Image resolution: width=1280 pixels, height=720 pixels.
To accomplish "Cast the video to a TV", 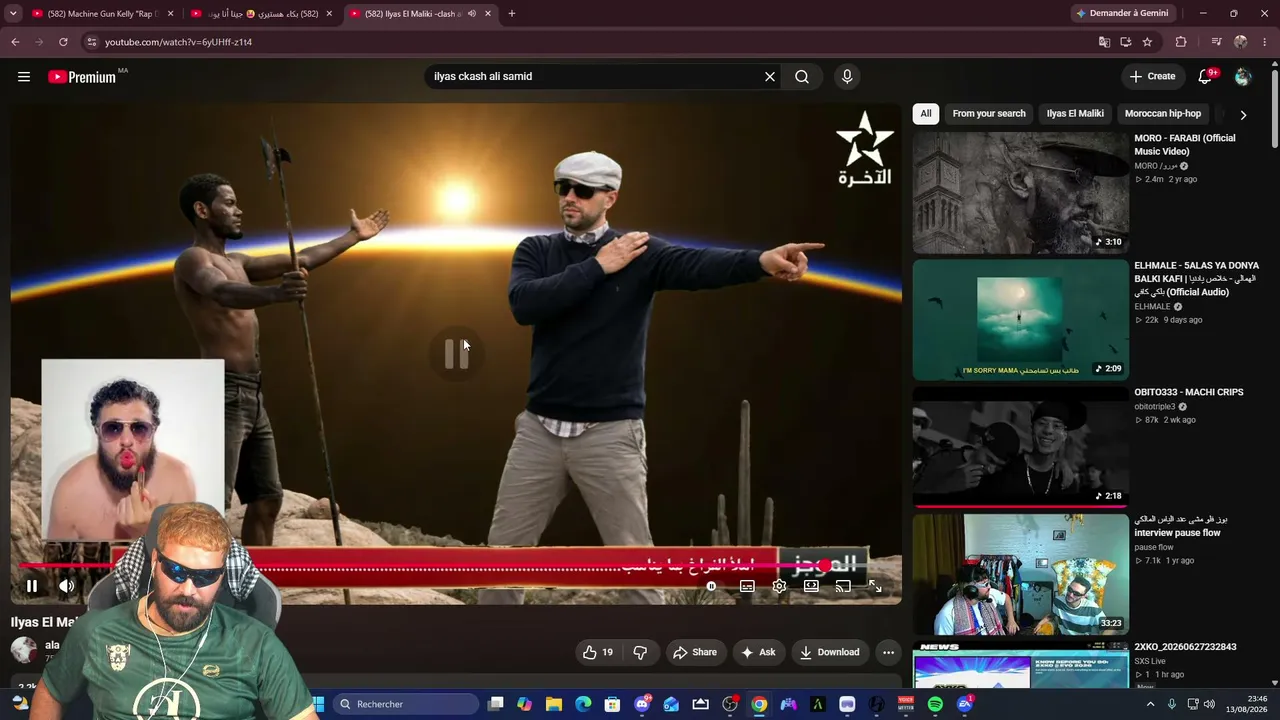I will (843, 587).
